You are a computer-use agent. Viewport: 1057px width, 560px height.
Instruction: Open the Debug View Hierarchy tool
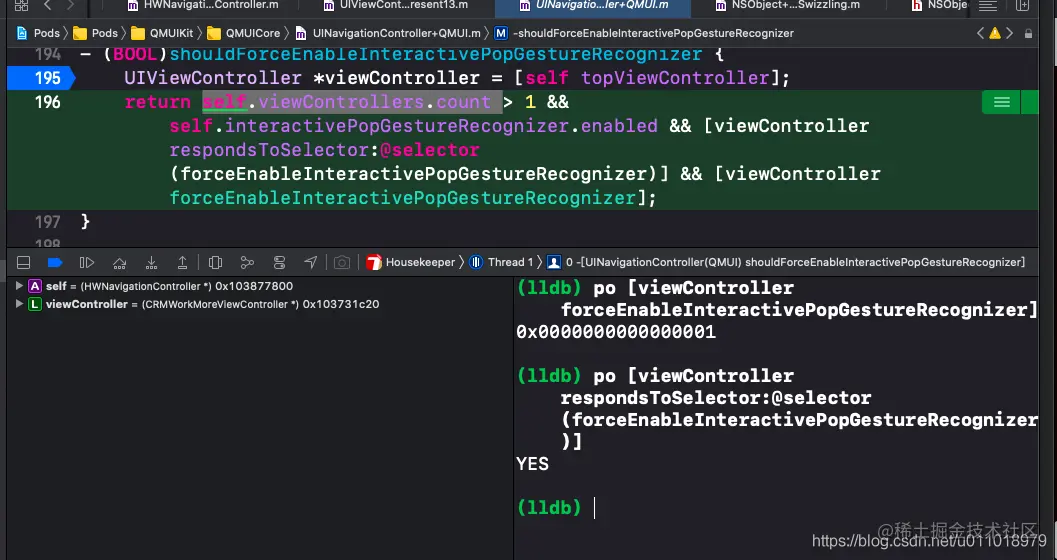216,262
